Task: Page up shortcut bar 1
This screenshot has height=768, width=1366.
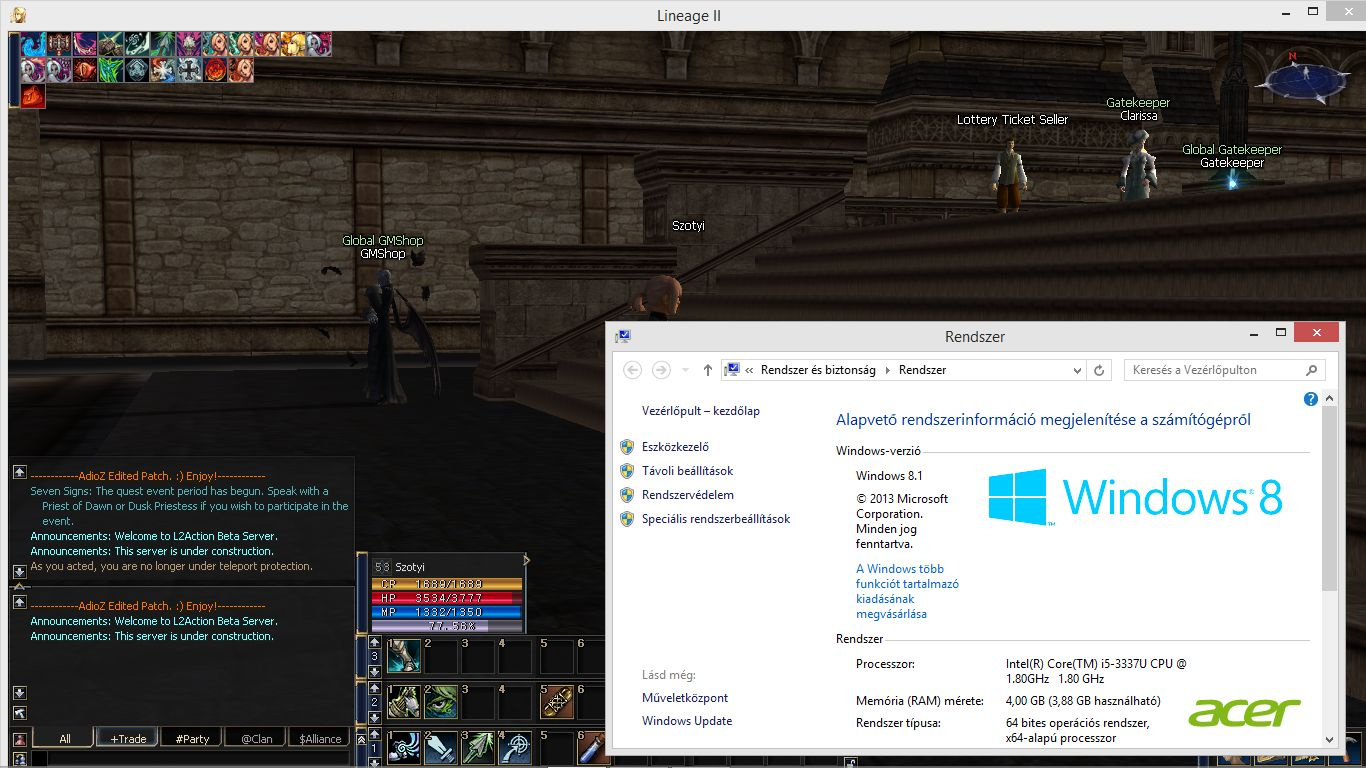Action: pyautogui.click(x=374, y=734)
